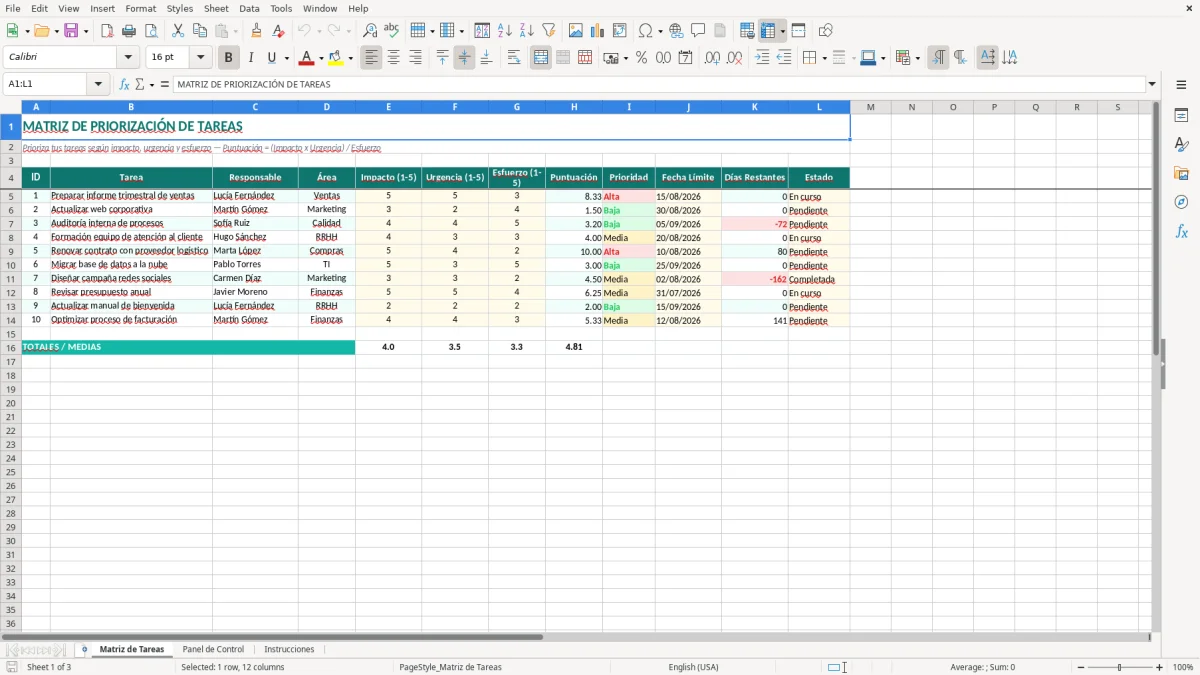Viewport: 1200px width, 675px height.
Task: Expand the Name Box dropdown
Action: coord(99,84)
